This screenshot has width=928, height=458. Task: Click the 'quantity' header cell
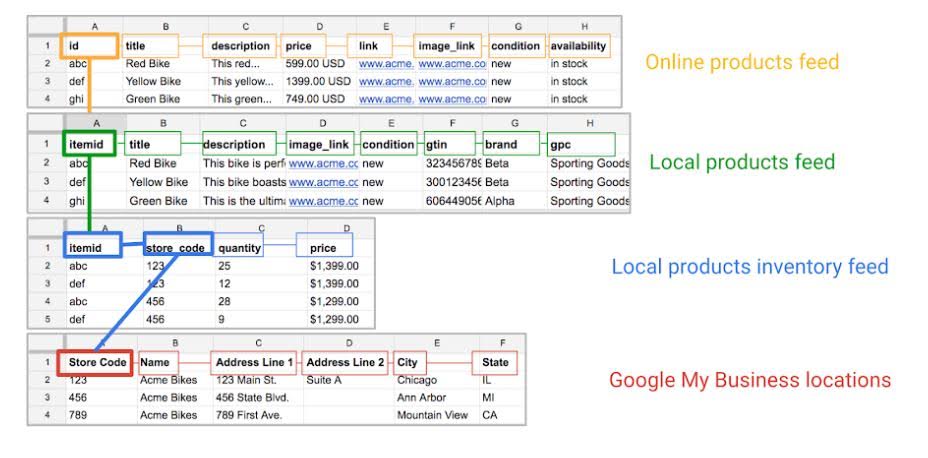239,247
